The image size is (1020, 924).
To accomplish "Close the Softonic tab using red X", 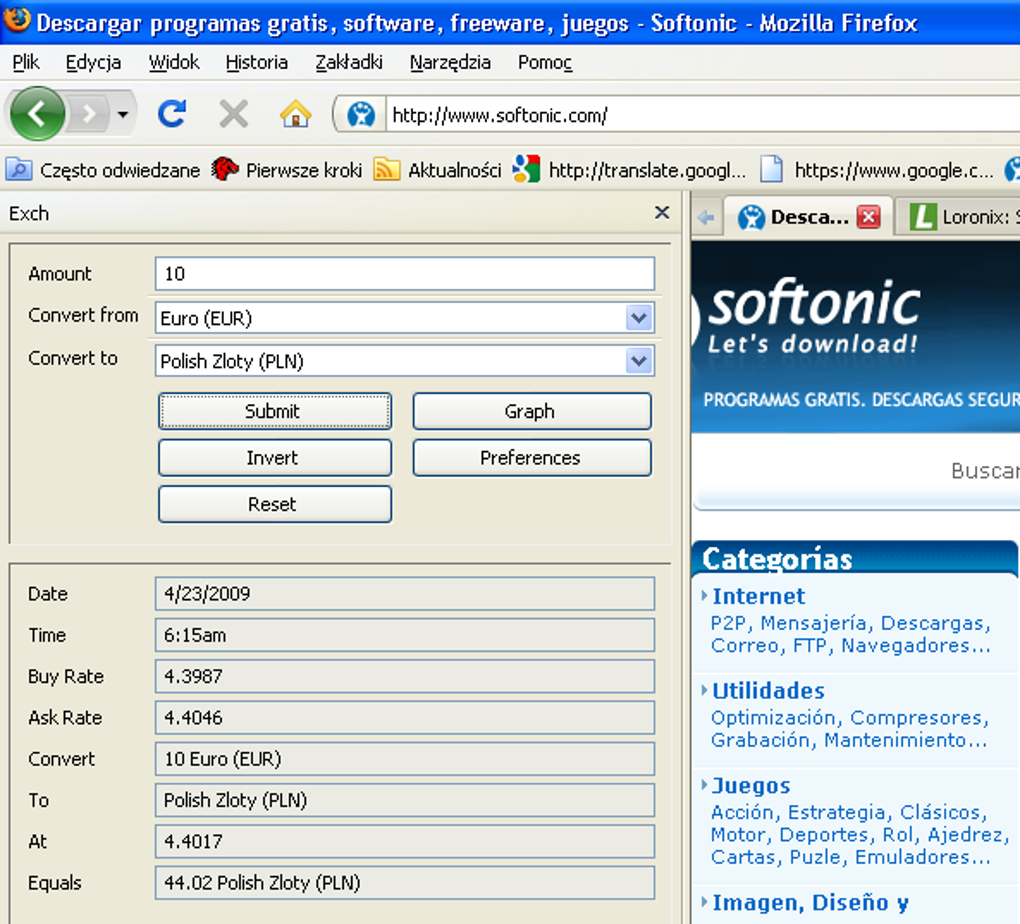I will (868, 217).
